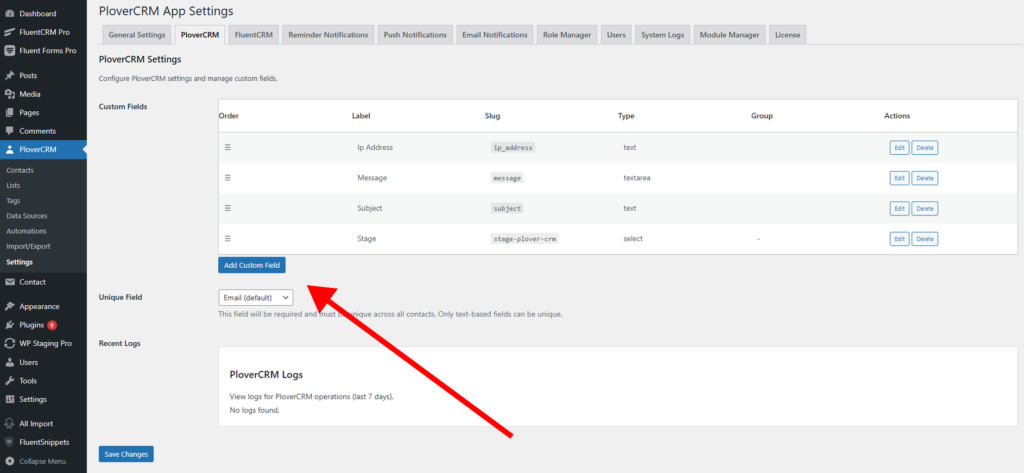Open the Unique Field dropdown
Screen dimensions: 1024x473
click(x=255, y=297)
